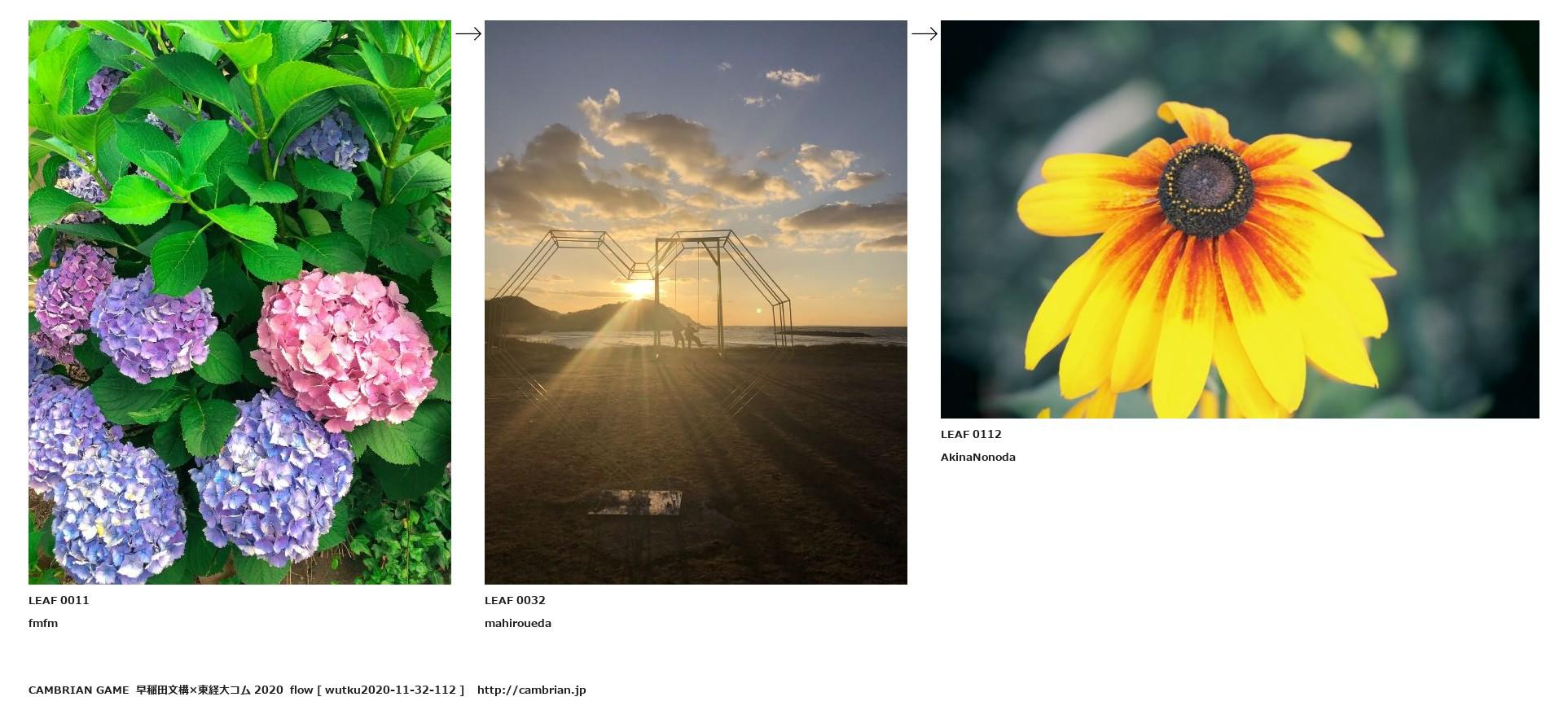Click the arrow before the yellow flower photo
This screenshot has width=1568, height=710.
(x=924, y=33)
